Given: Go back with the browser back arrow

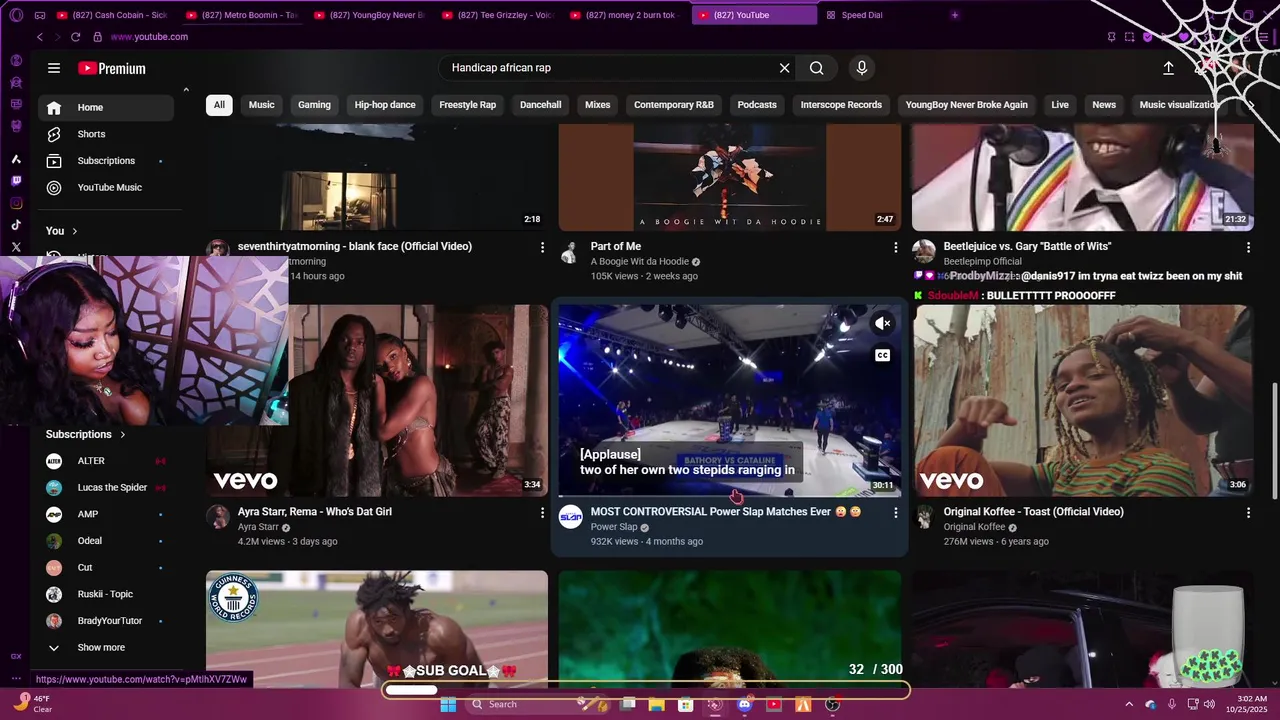Looking at the screenshot, I should [x=39, y=37].
